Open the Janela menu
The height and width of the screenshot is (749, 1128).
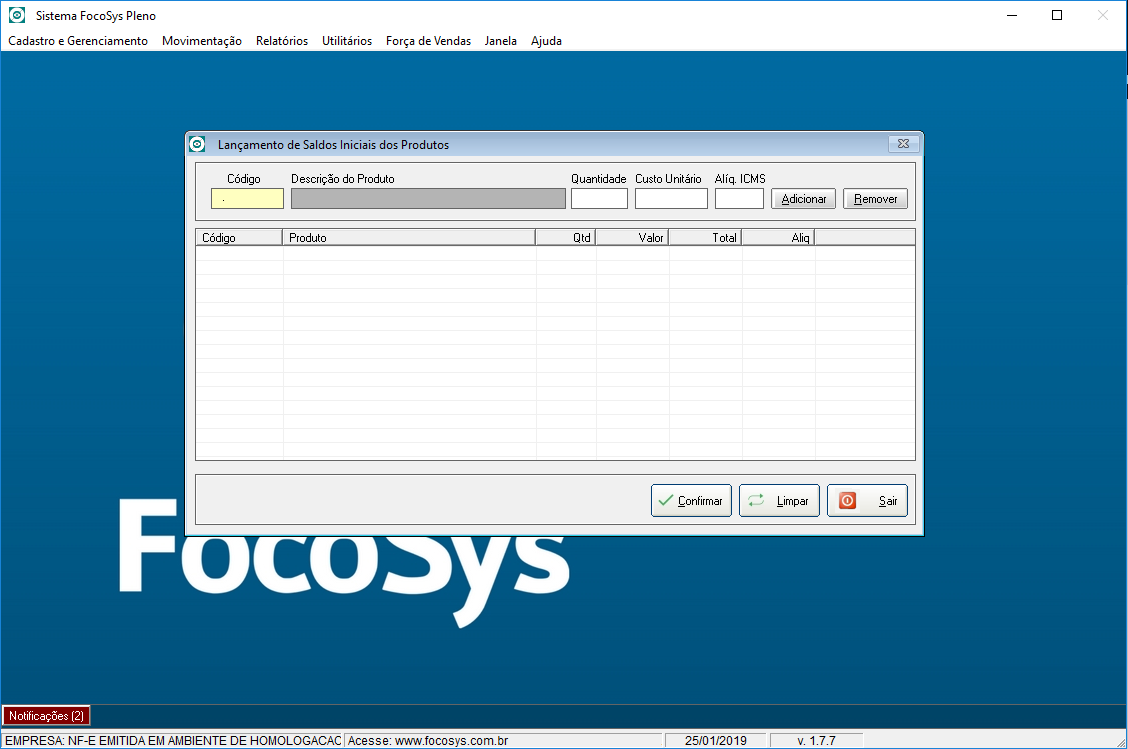pyautogui.click(x=501, y=41)
